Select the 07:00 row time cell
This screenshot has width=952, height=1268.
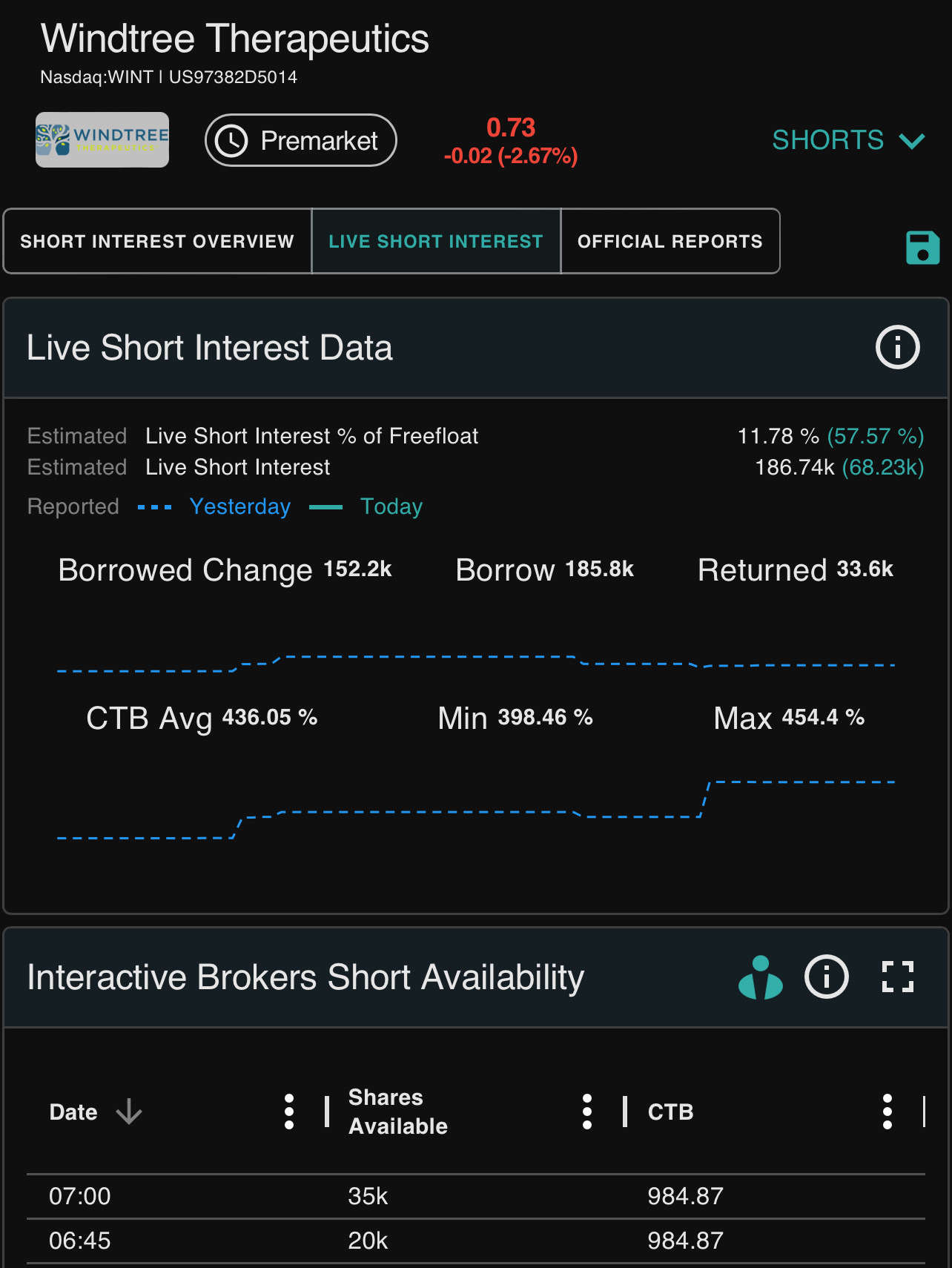[79, 1196]
